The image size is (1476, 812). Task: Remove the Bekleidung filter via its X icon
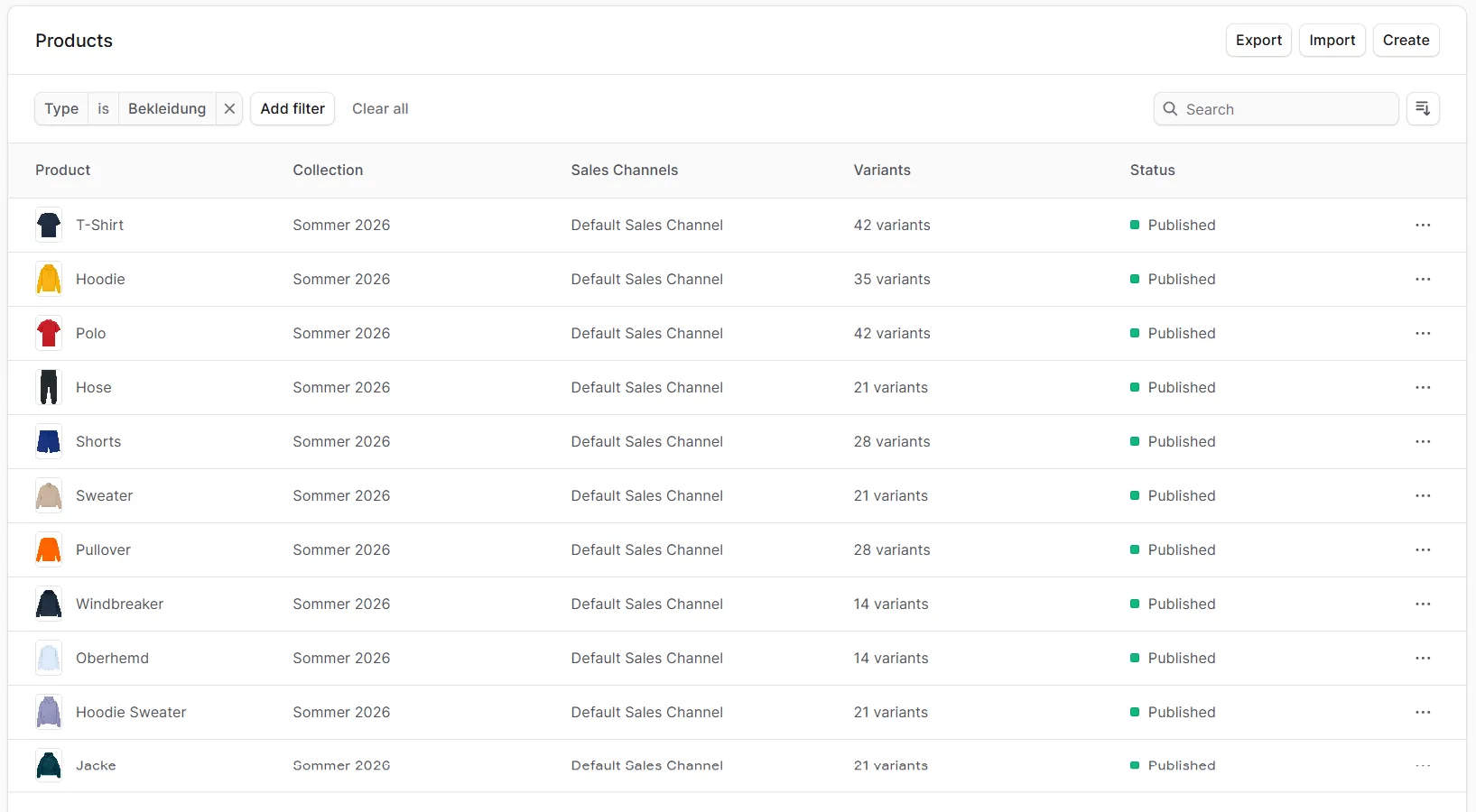(x=229, y=108)
